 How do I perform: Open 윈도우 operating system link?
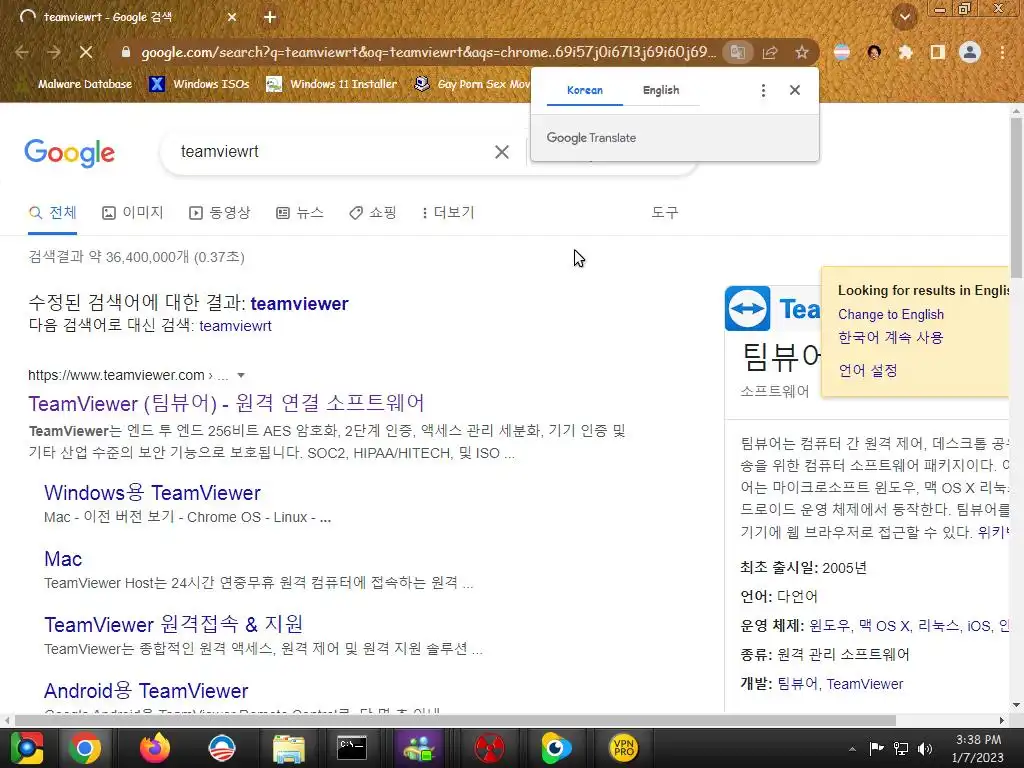pos(829,626)
